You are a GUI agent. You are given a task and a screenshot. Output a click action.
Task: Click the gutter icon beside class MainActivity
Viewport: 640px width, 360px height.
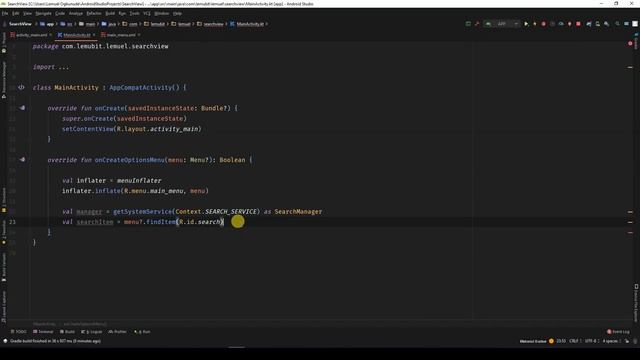point(21,87)
